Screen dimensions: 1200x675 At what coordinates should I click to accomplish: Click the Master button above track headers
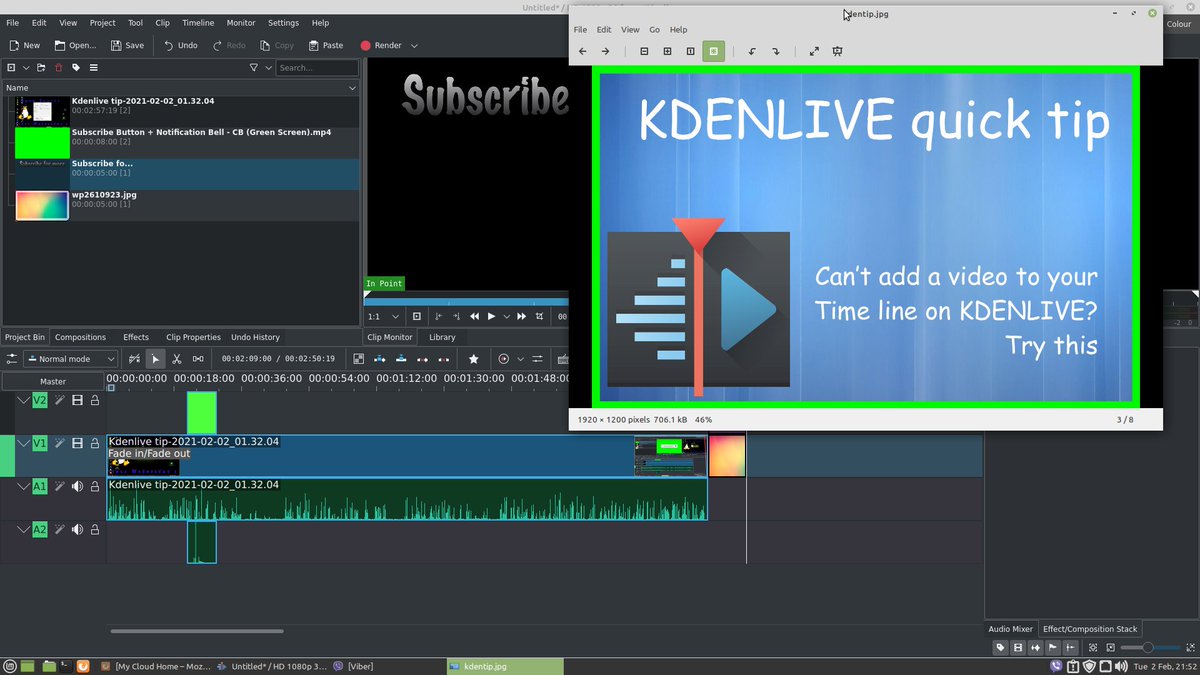click(x=53, y=381)
